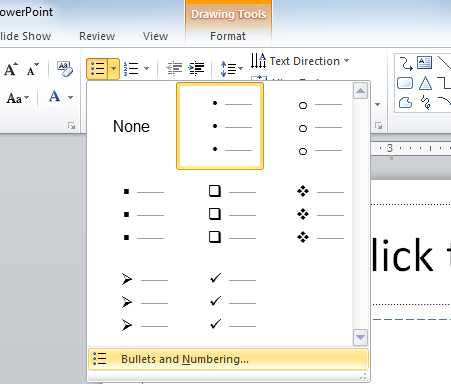Click the Clear All Formatting icon
451x384 pixels.
[65, 69]
